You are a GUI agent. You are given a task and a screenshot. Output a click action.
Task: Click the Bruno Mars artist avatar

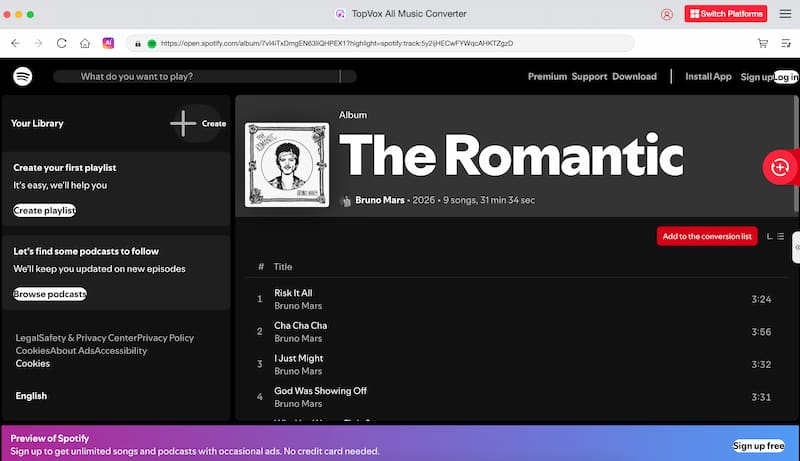coord(345,200)
